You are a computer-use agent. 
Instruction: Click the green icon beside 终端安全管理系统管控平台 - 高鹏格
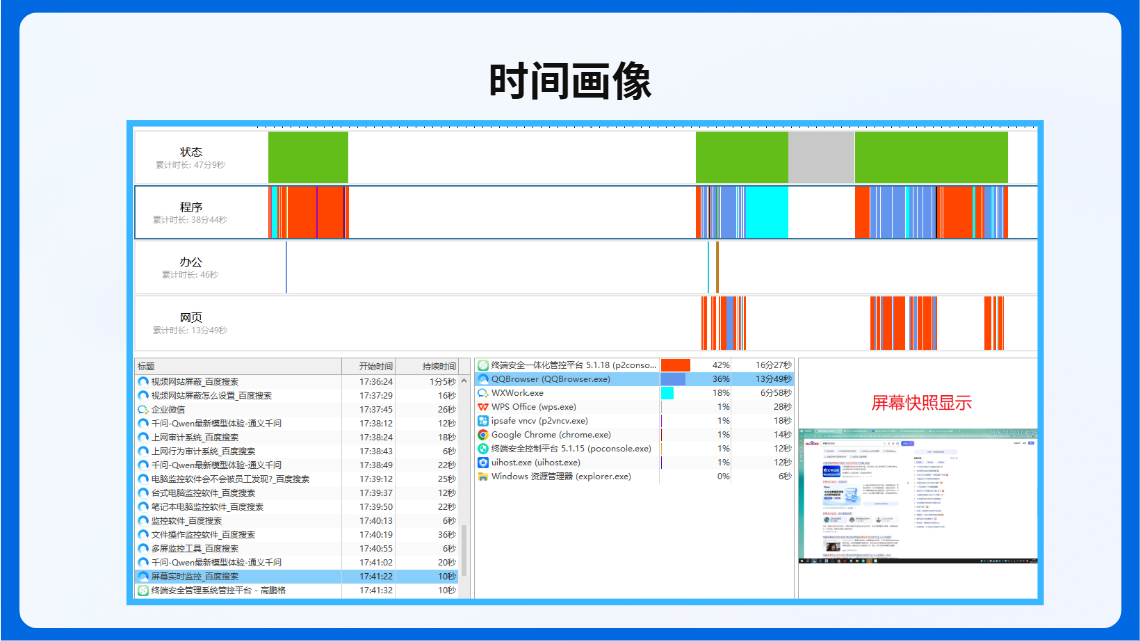coord(143,590)
